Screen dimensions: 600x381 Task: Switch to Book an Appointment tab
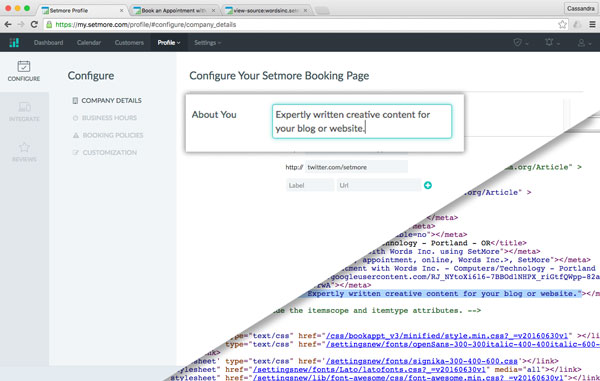[173, 10]
